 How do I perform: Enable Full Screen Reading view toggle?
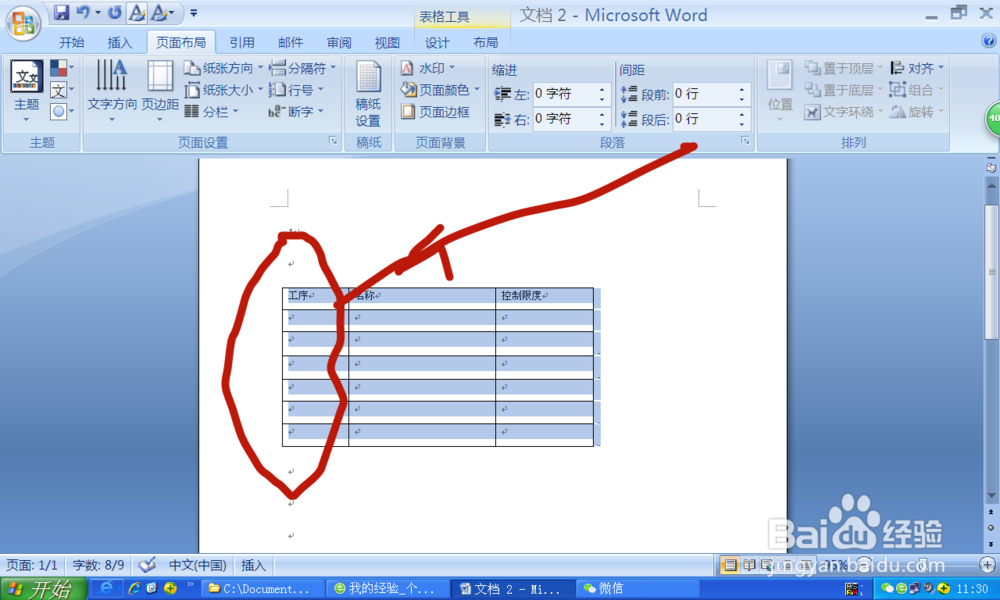[x=749, y=564]
